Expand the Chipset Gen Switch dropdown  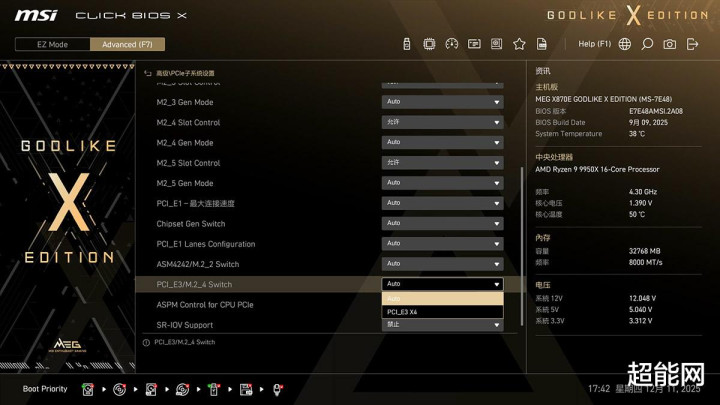point(442,223)
